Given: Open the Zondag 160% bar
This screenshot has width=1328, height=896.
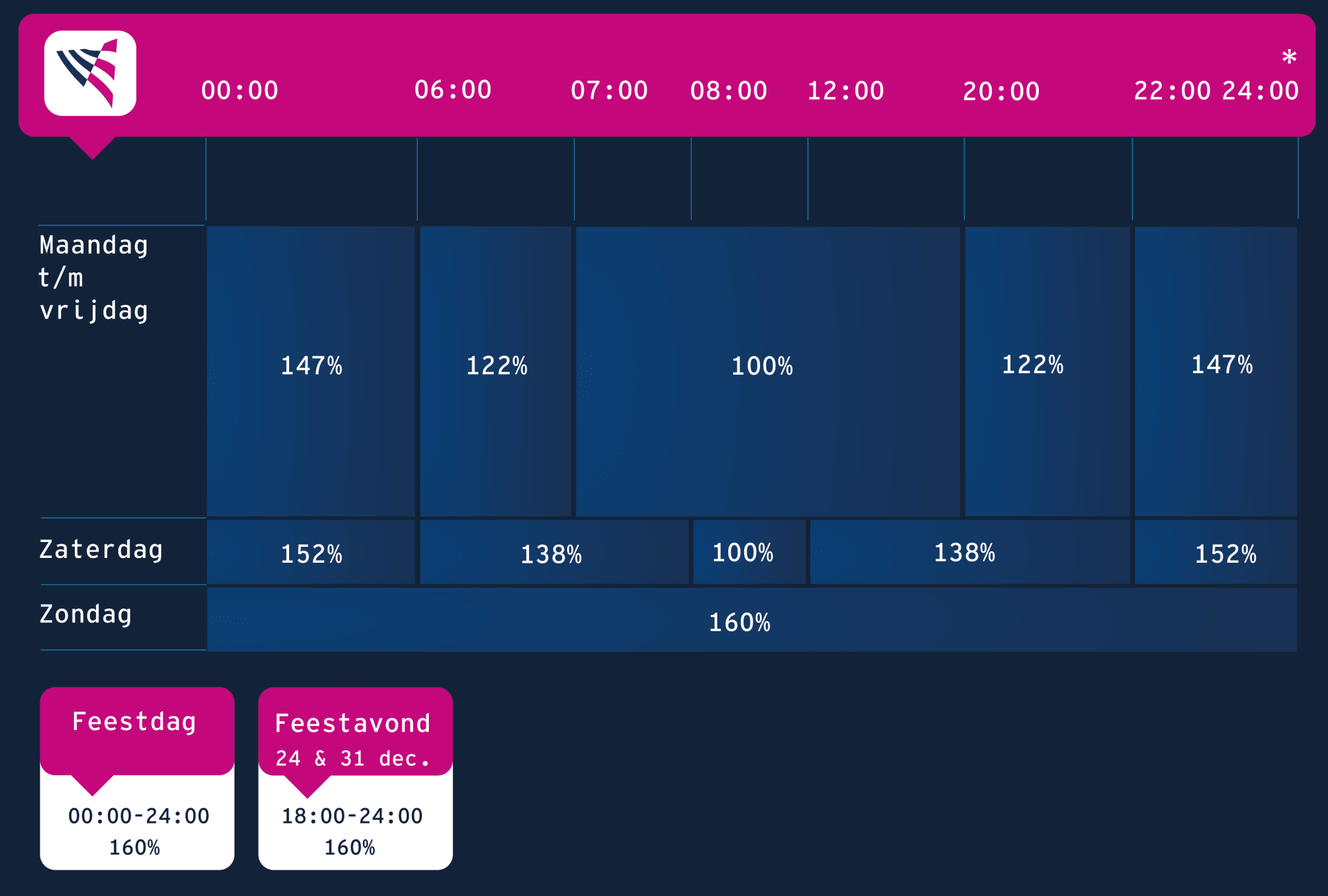Looking at the screenshot, I should 752,620.
